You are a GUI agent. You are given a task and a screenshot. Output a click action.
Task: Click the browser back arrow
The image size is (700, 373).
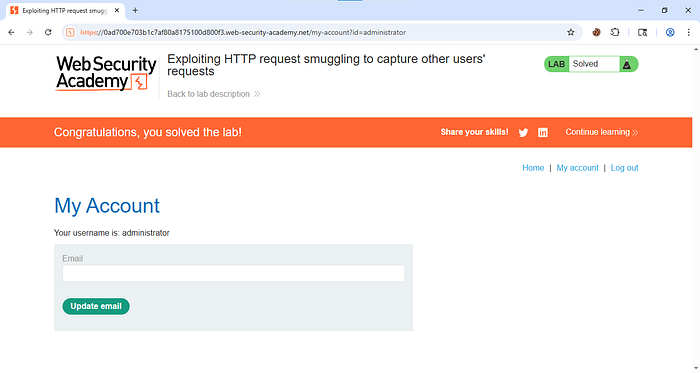click(12, 32)
